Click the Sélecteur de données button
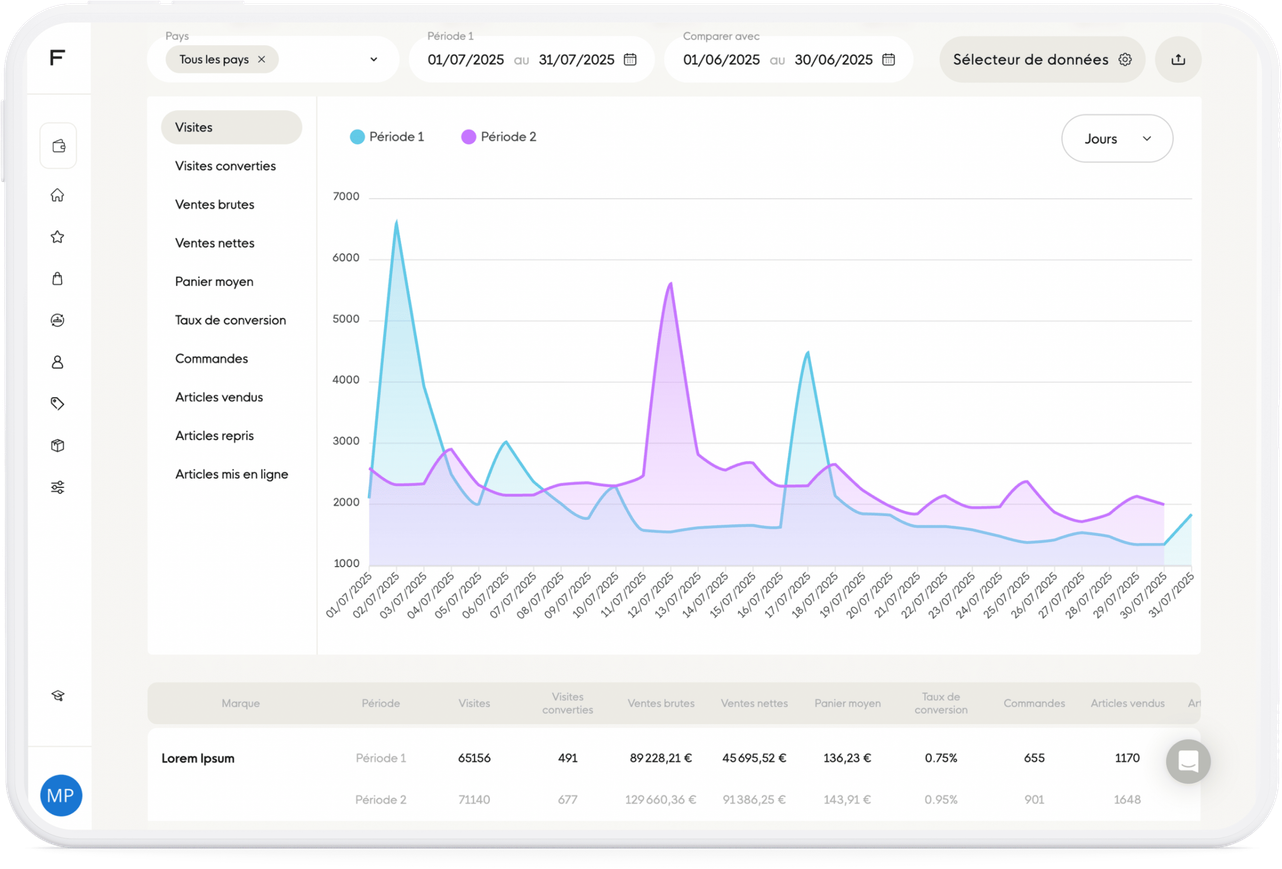This screenshot has height=869, width=1282. [1042, 60]
